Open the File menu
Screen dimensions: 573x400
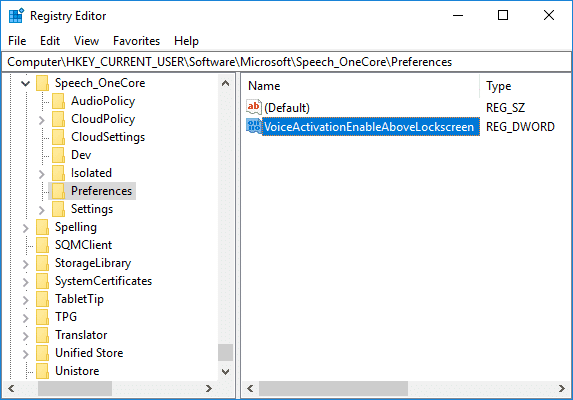coord(17,41)
